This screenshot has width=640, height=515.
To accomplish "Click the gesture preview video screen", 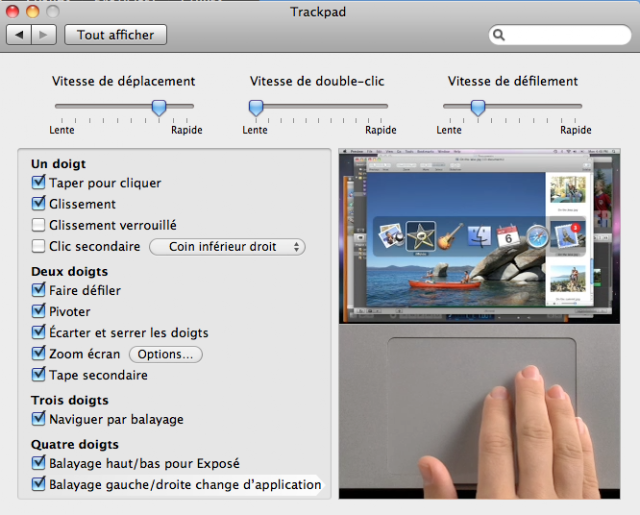I will (x=479, y=236).
